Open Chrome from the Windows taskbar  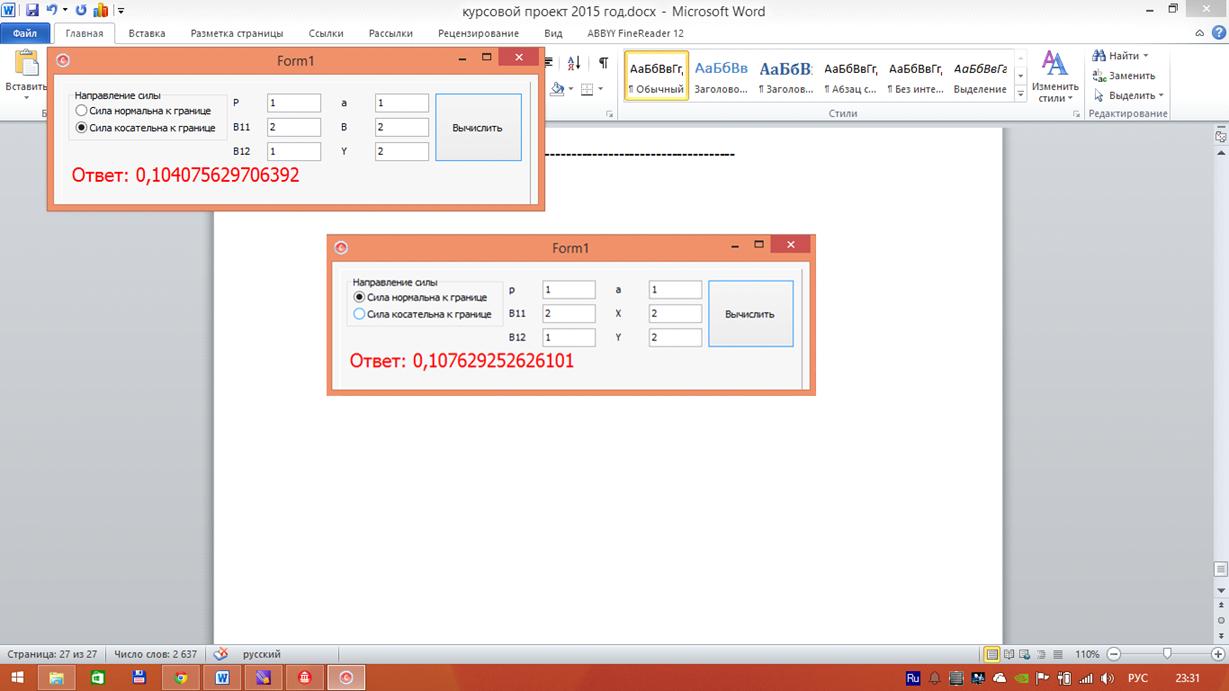click(180, 678)
